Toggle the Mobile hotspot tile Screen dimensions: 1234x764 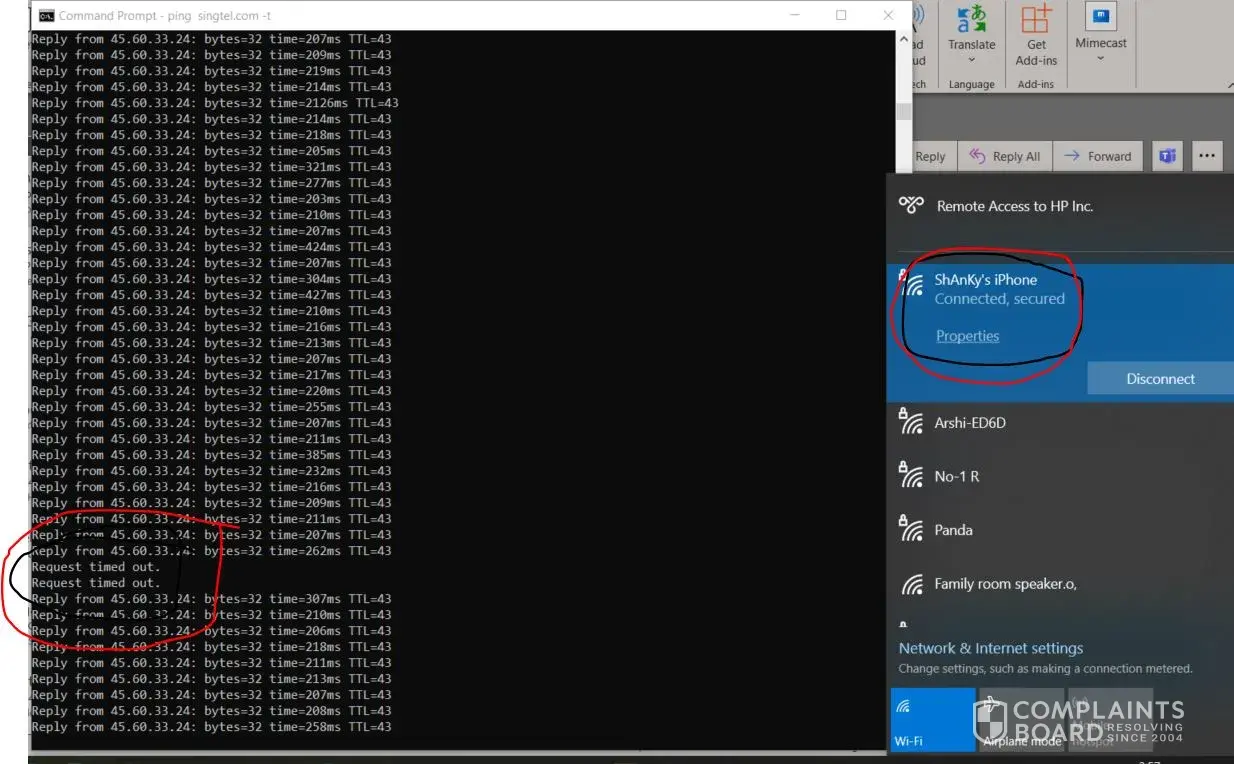1110,719
